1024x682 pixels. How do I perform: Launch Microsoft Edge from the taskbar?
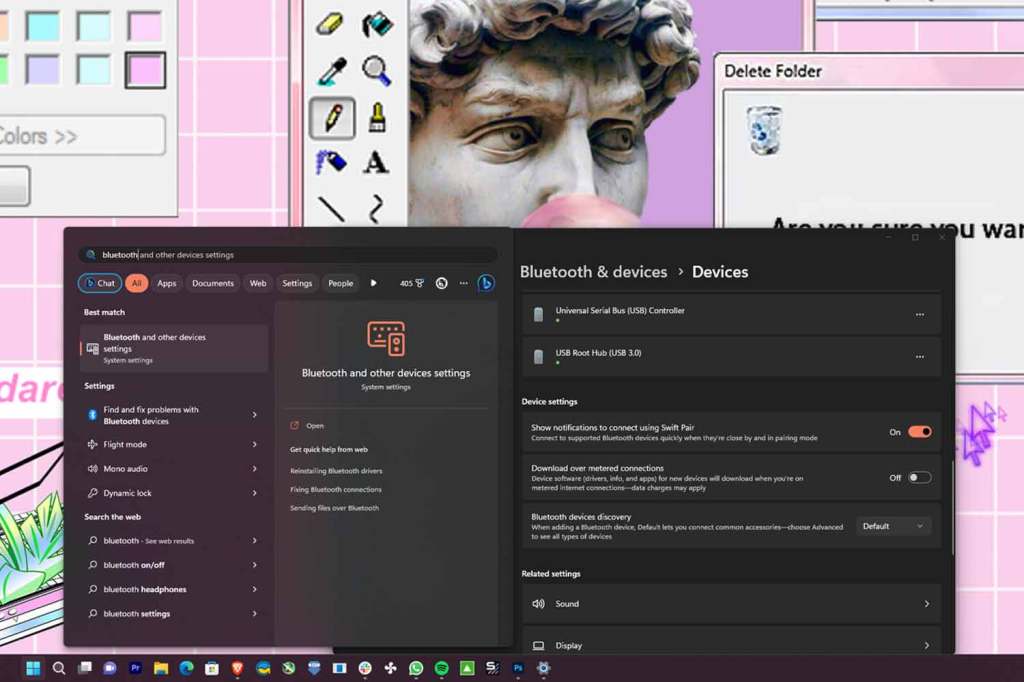click(186, 668)
